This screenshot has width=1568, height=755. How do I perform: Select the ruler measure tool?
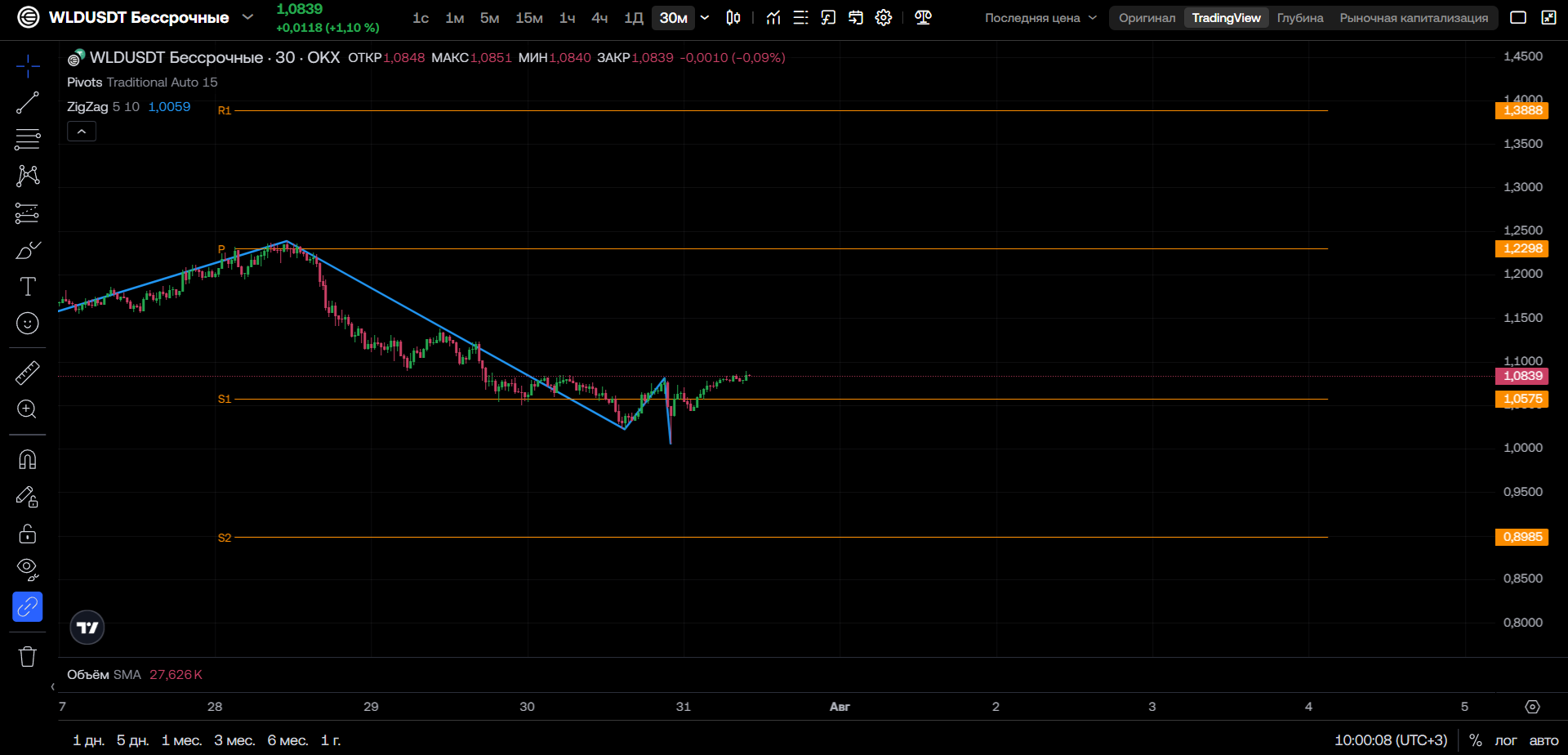(x=28, y=373)
